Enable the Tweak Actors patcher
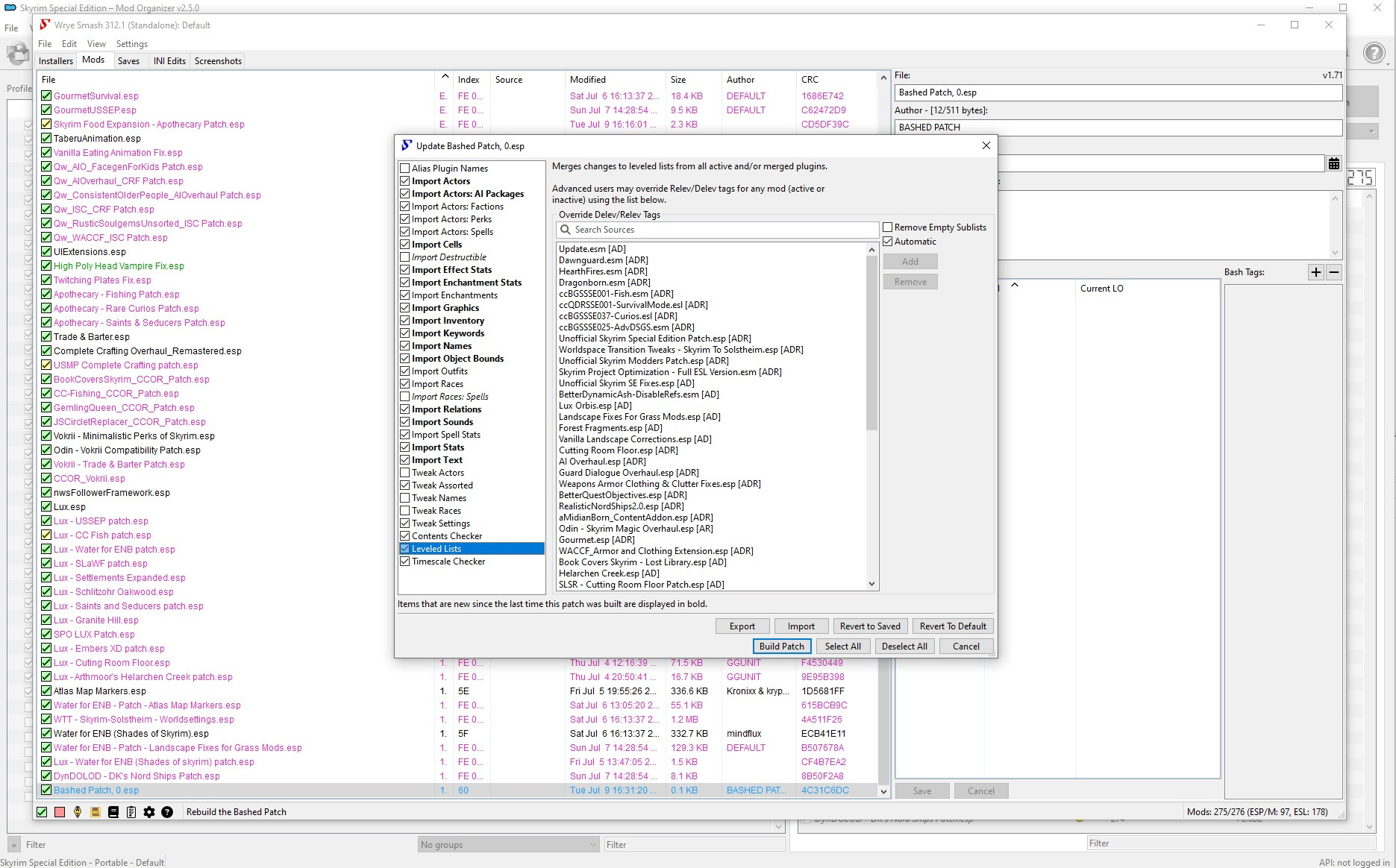 (x=405, y=473)
